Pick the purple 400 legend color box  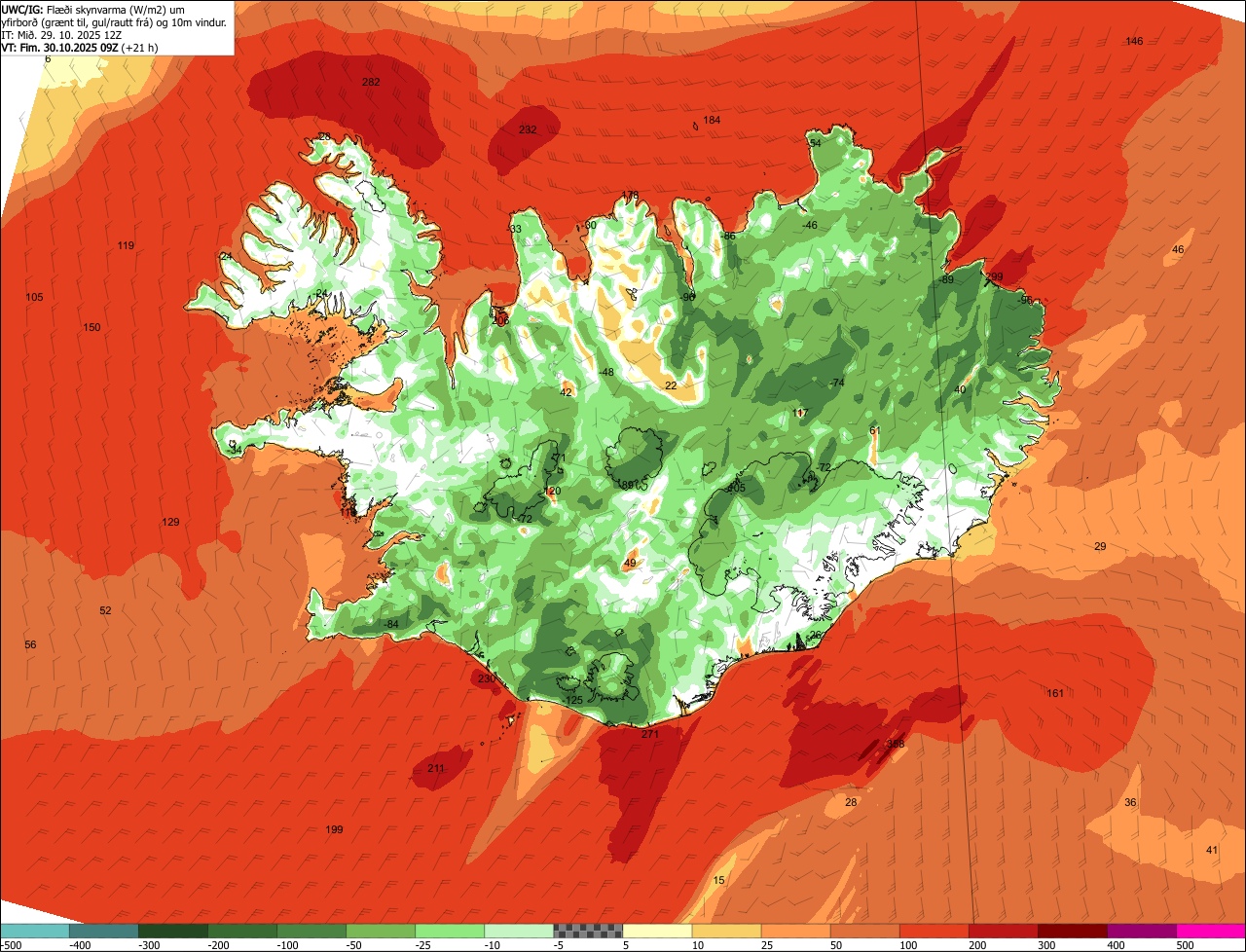coord(1142,931)
